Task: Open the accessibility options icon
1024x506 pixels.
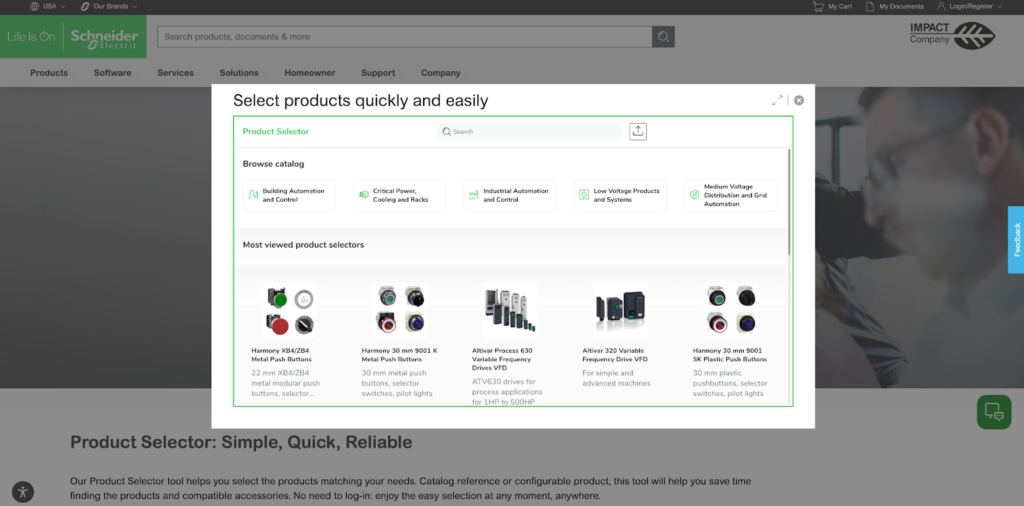Action: [23, 492]
